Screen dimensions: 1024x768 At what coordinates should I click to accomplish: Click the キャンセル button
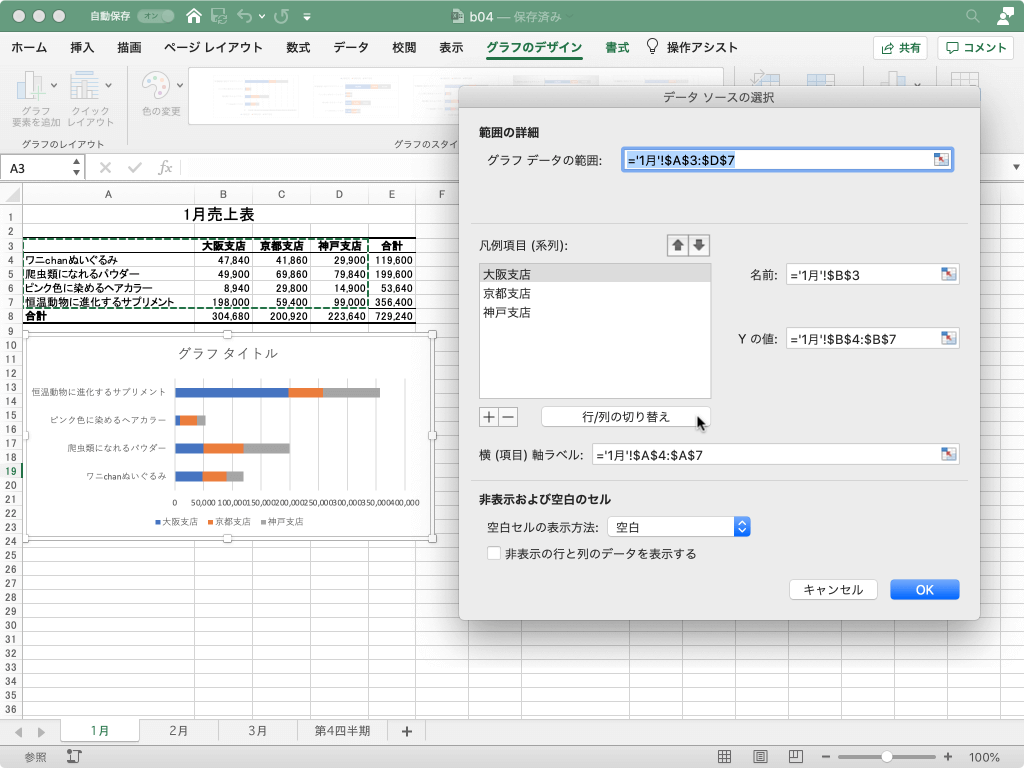click(833, 590)
